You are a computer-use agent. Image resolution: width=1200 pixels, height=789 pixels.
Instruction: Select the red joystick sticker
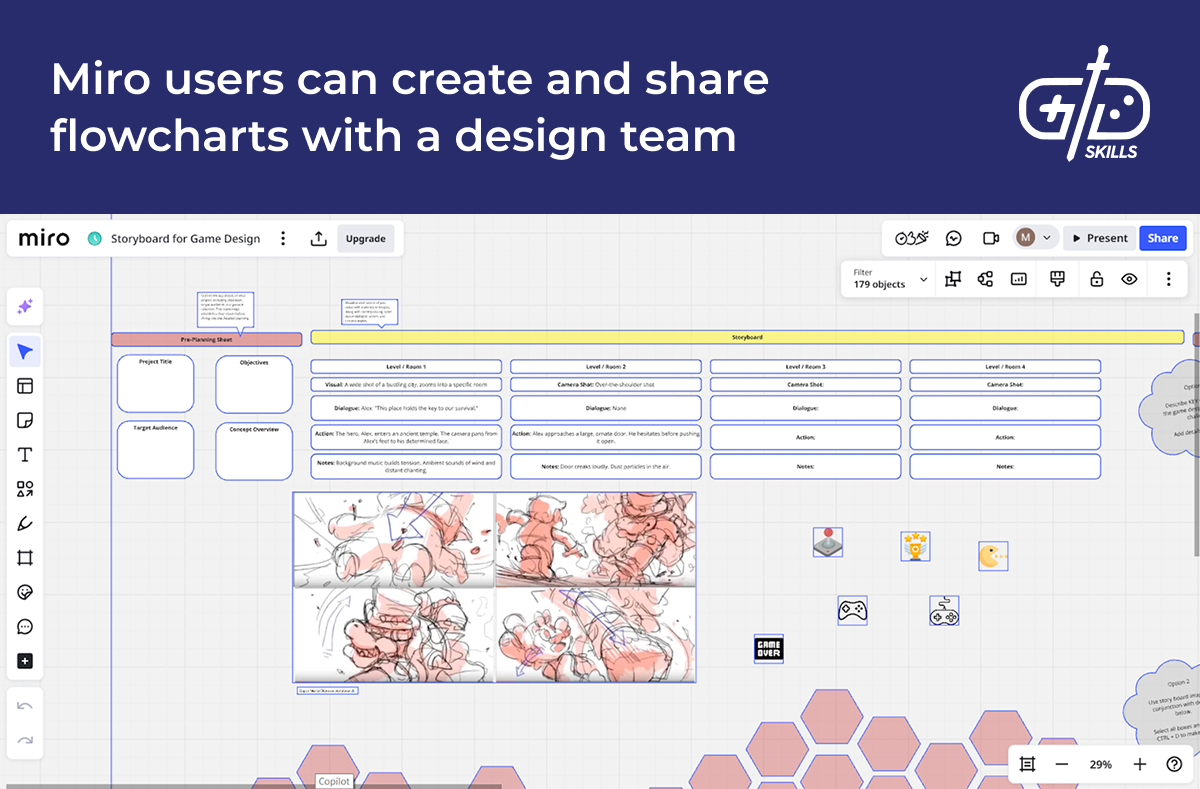pos(827,542)
